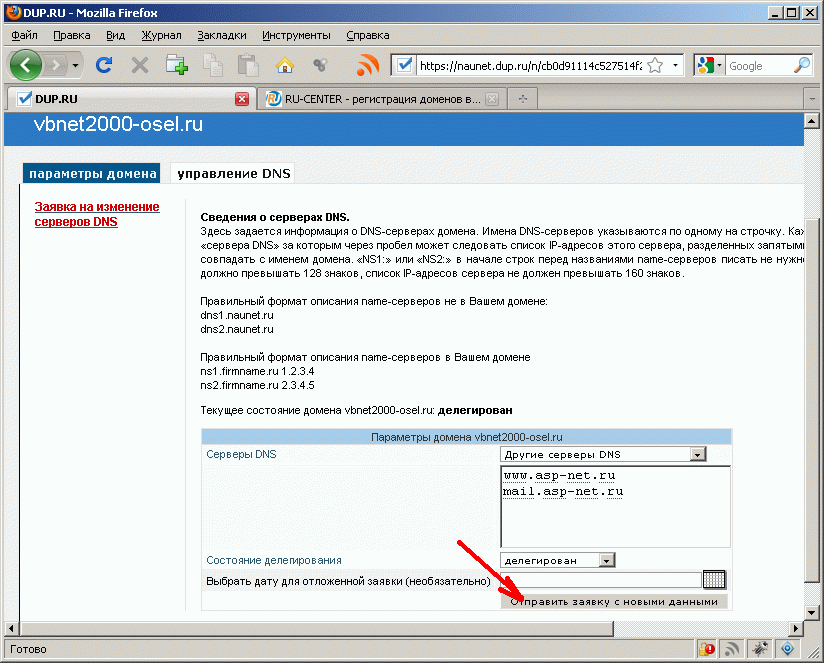
Task: Open the calendar date picker icon
Action: (714, 579)
